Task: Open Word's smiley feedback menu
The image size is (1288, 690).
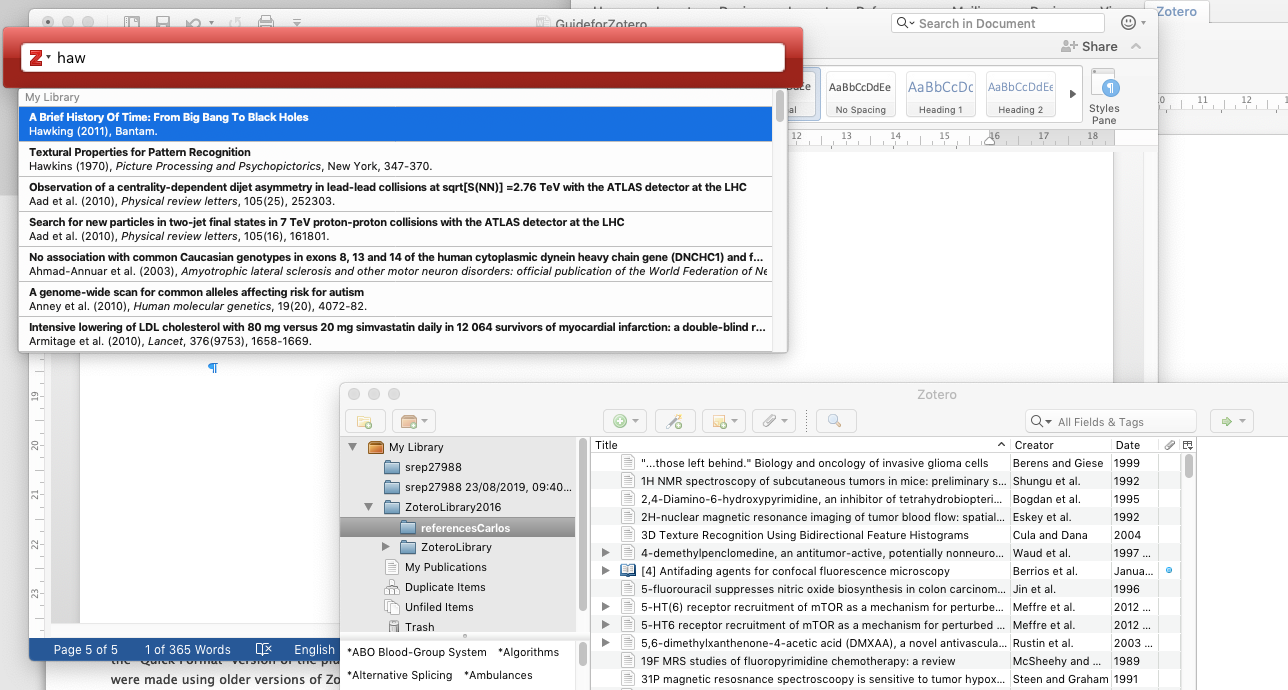Action: [x=1133, y=23]
